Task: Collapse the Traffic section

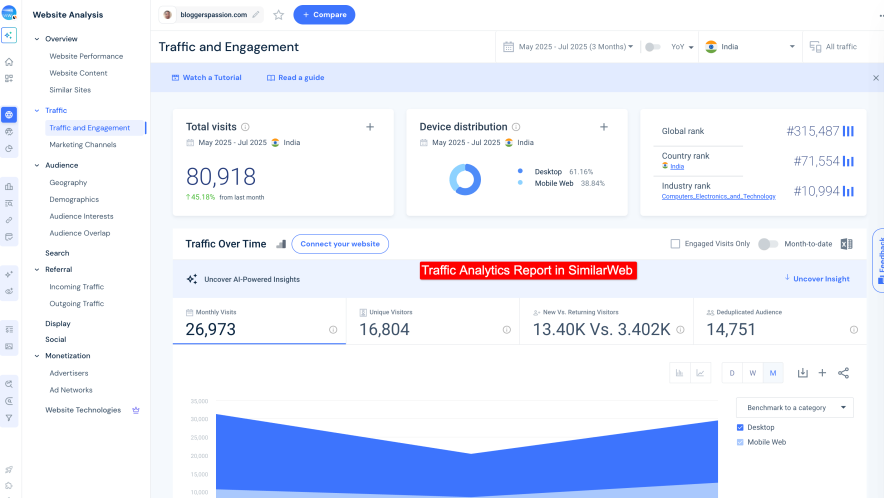Action: click(x=37, y=111)
